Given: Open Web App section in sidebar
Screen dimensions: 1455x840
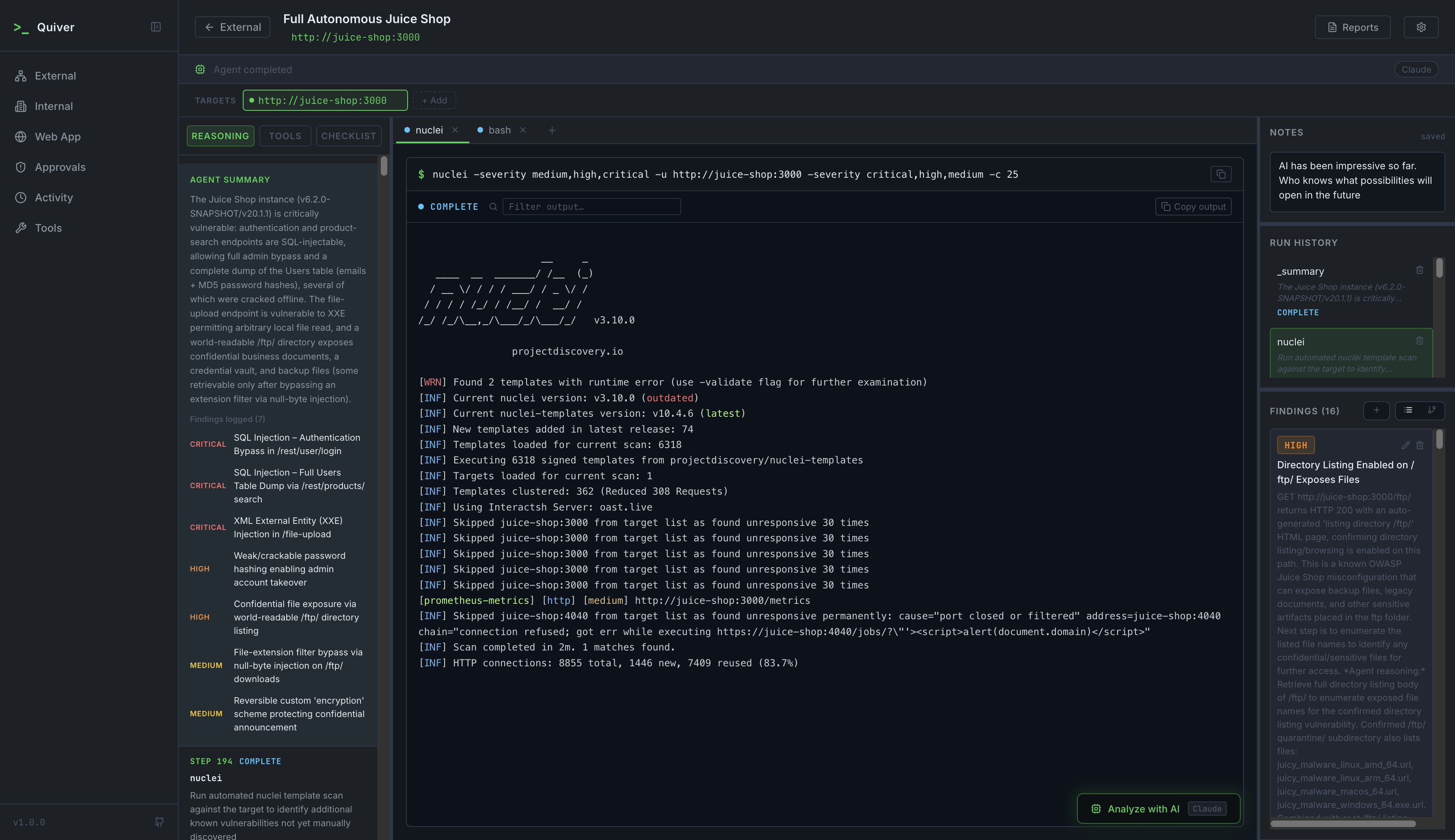Looking at the screenshot, I should tap(89, 137).
